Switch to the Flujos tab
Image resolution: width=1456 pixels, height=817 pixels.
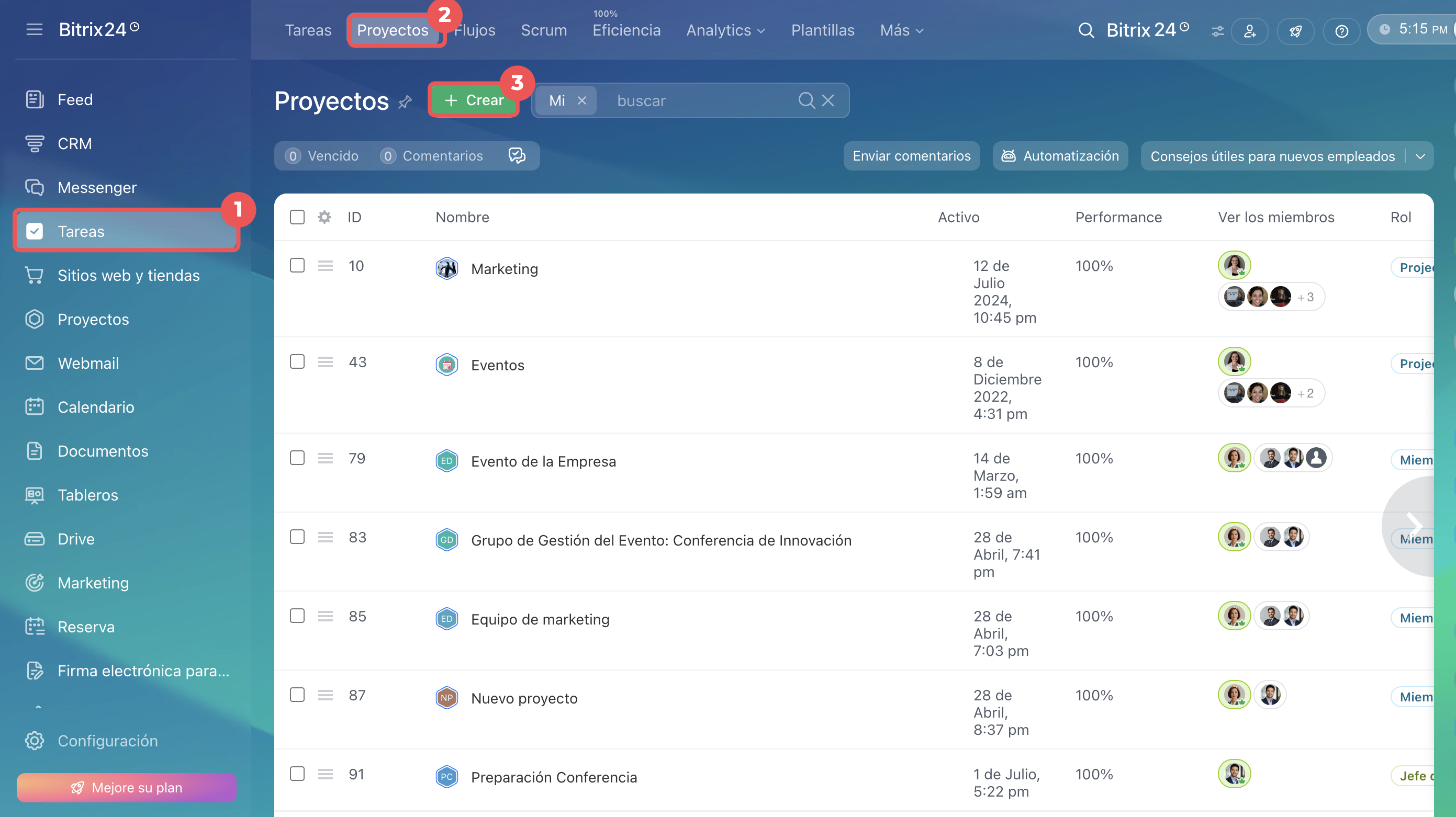coord(475,30)
